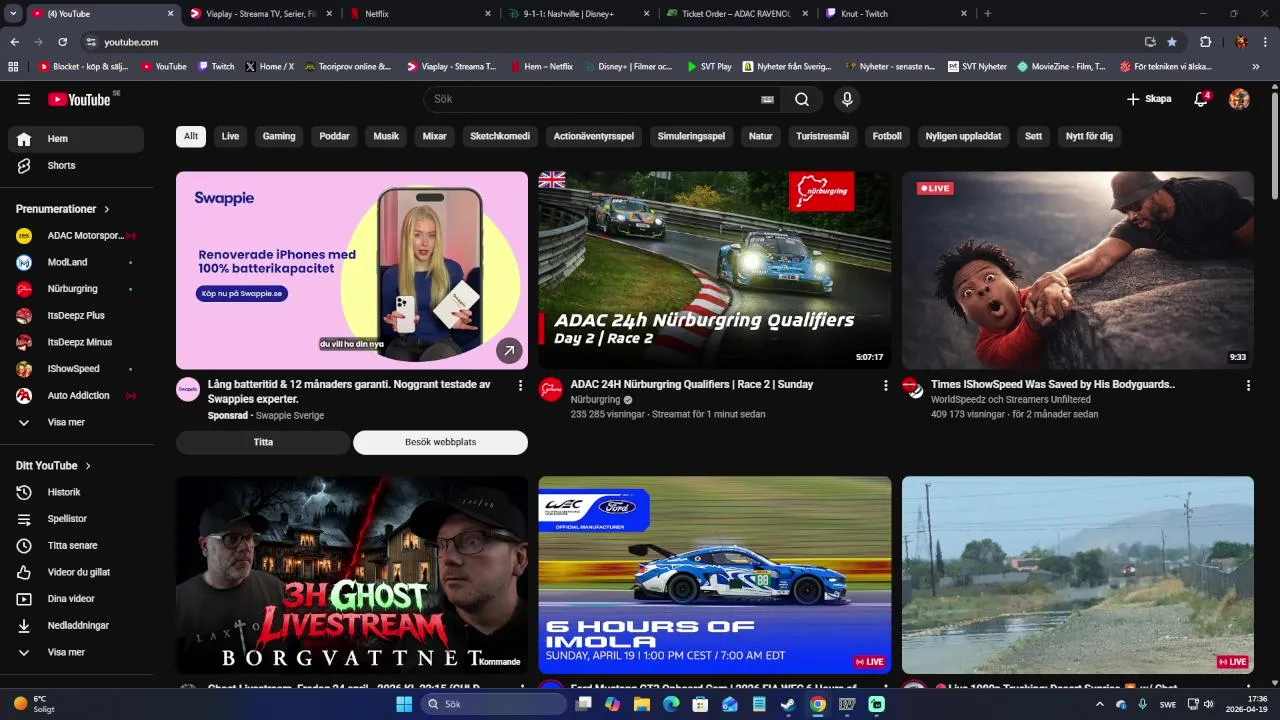Open 6 Hours of Imola live thumbnail

[715, 575]
